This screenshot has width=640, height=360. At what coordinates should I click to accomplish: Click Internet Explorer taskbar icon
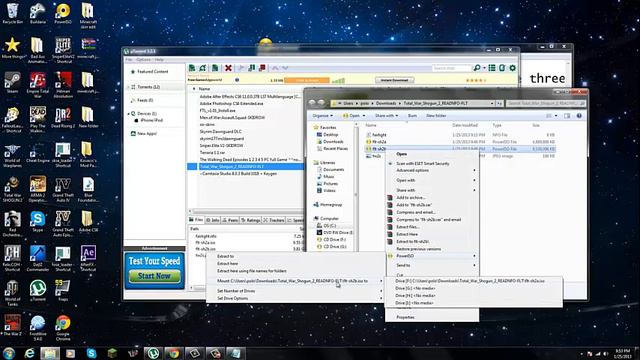(x=29, y=353)
